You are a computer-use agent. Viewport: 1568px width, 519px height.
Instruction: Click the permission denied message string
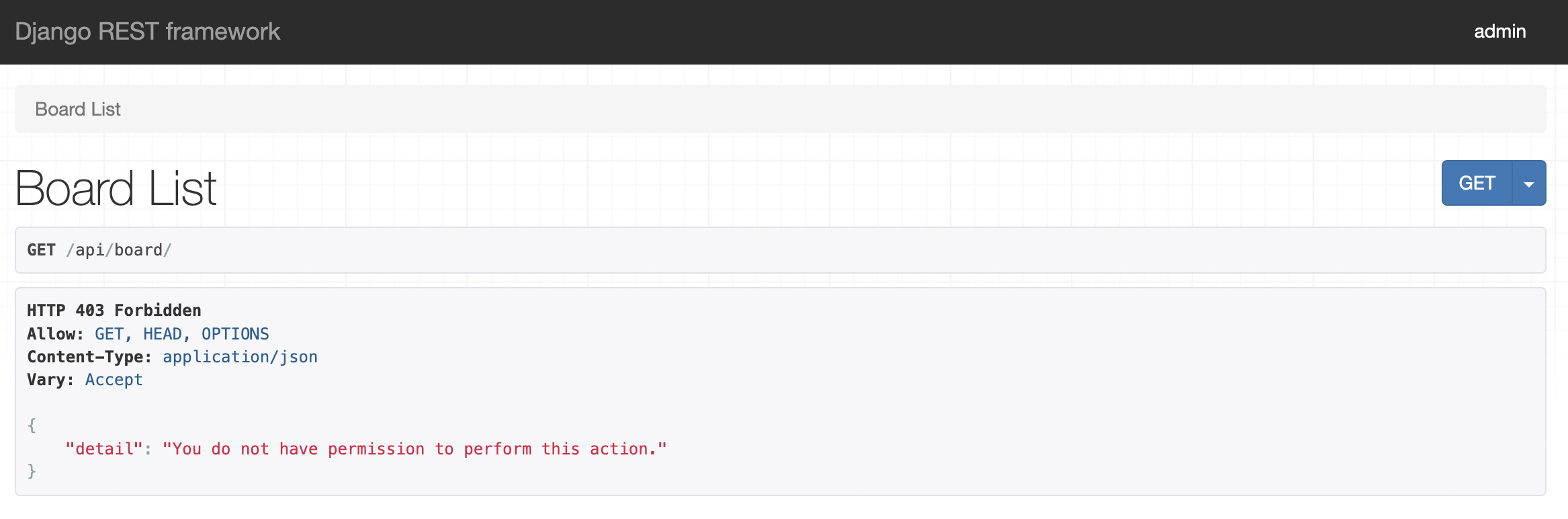point(415,449)
